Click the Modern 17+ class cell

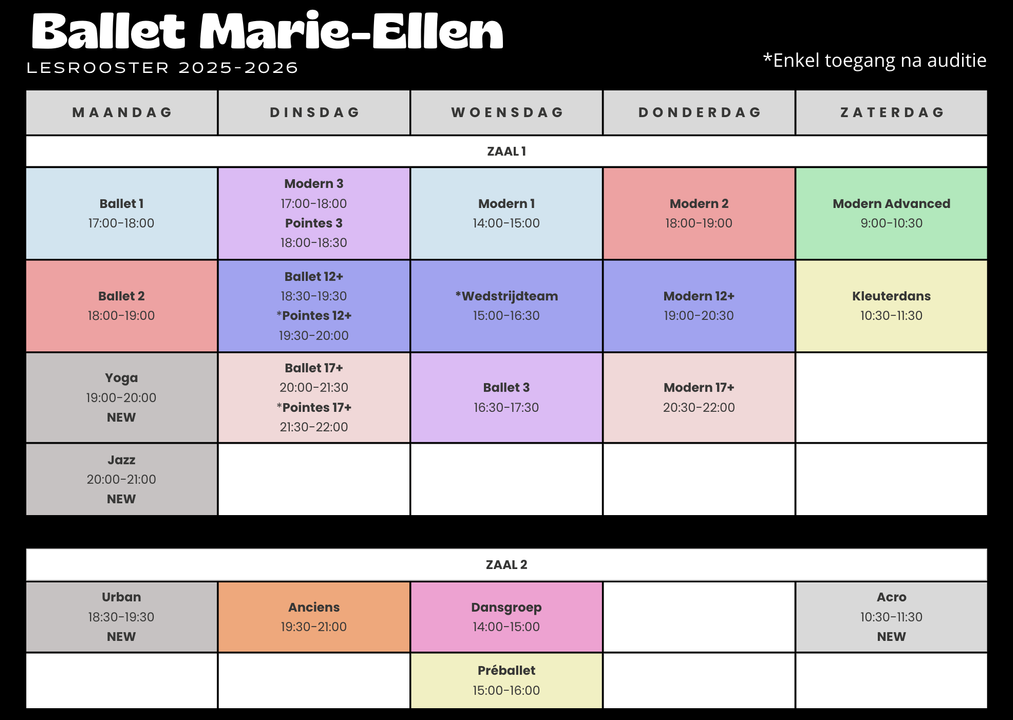click(x=699, y=397)
